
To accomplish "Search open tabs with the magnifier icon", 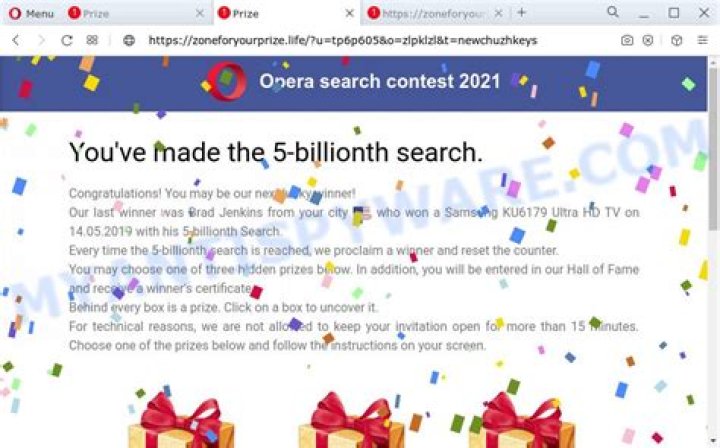I will (x=613, y=12).
